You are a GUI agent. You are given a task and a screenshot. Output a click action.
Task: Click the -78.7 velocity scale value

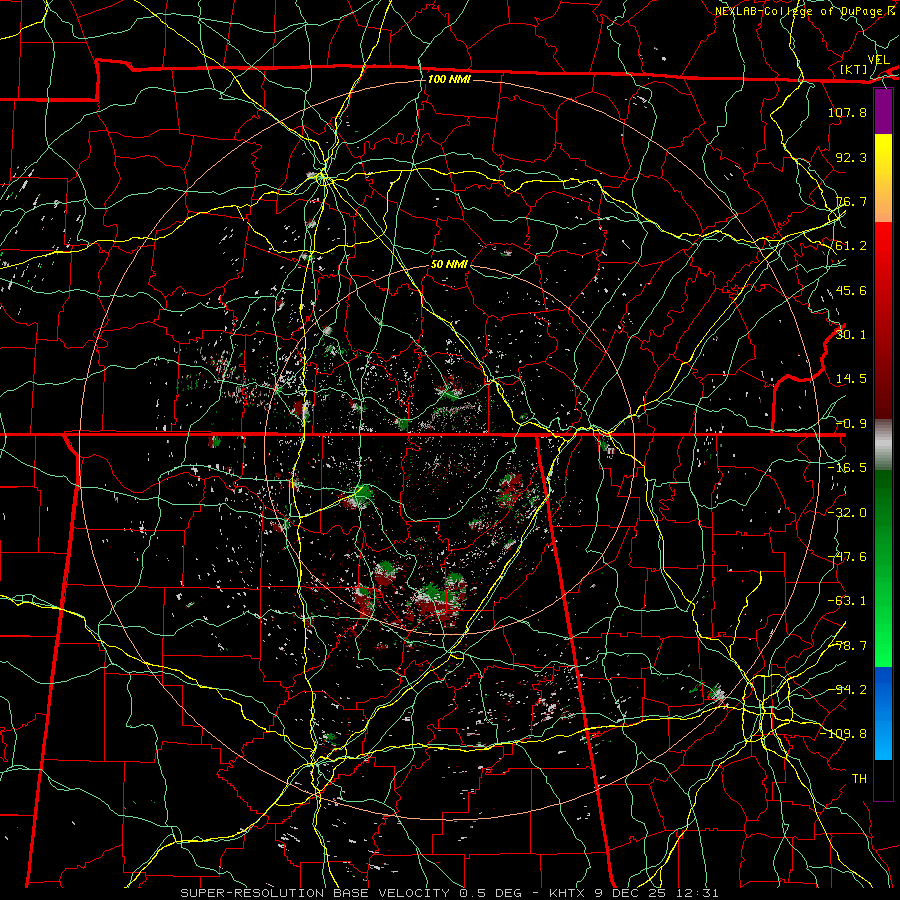[x=847, y=646]
